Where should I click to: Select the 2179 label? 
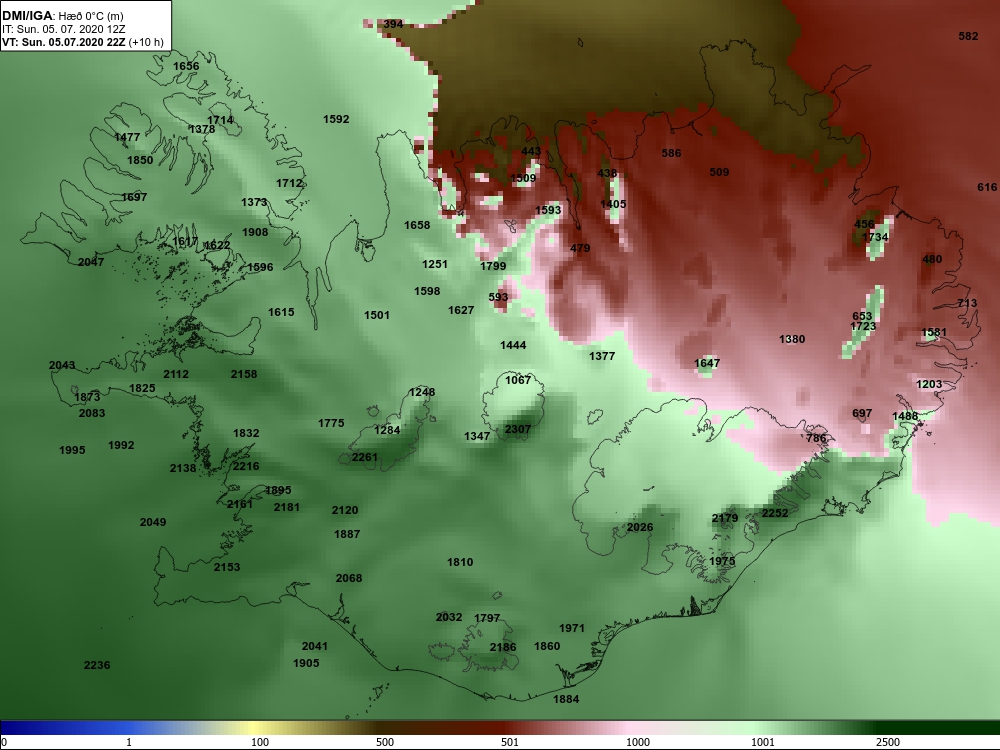[x=724, y=518]
